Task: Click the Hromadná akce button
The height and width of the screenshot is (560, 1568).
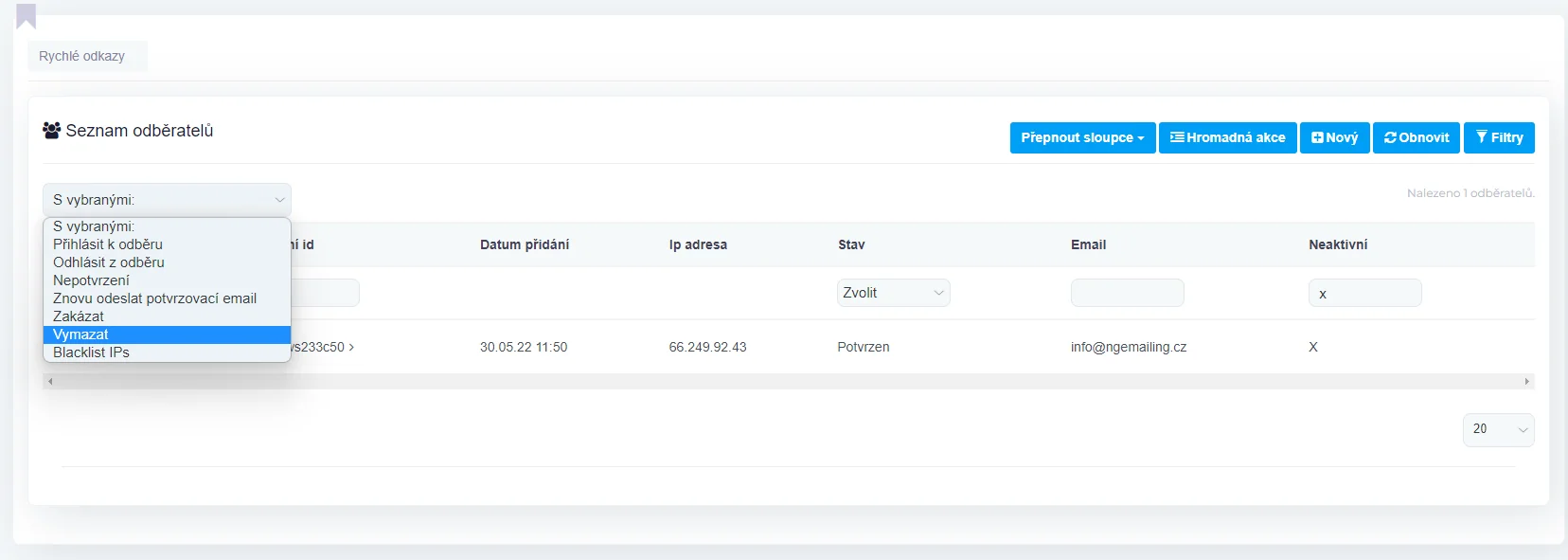Action: coord(1227,137)
